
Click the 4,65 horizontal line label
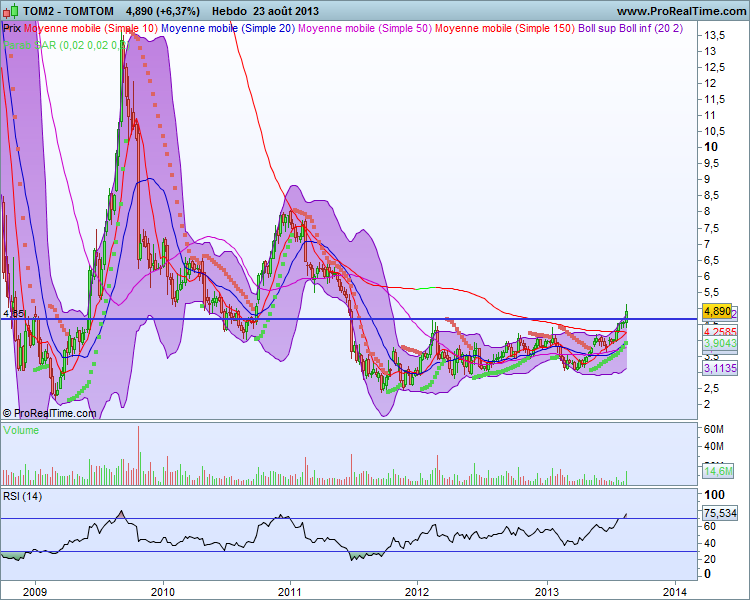[13, 313]
